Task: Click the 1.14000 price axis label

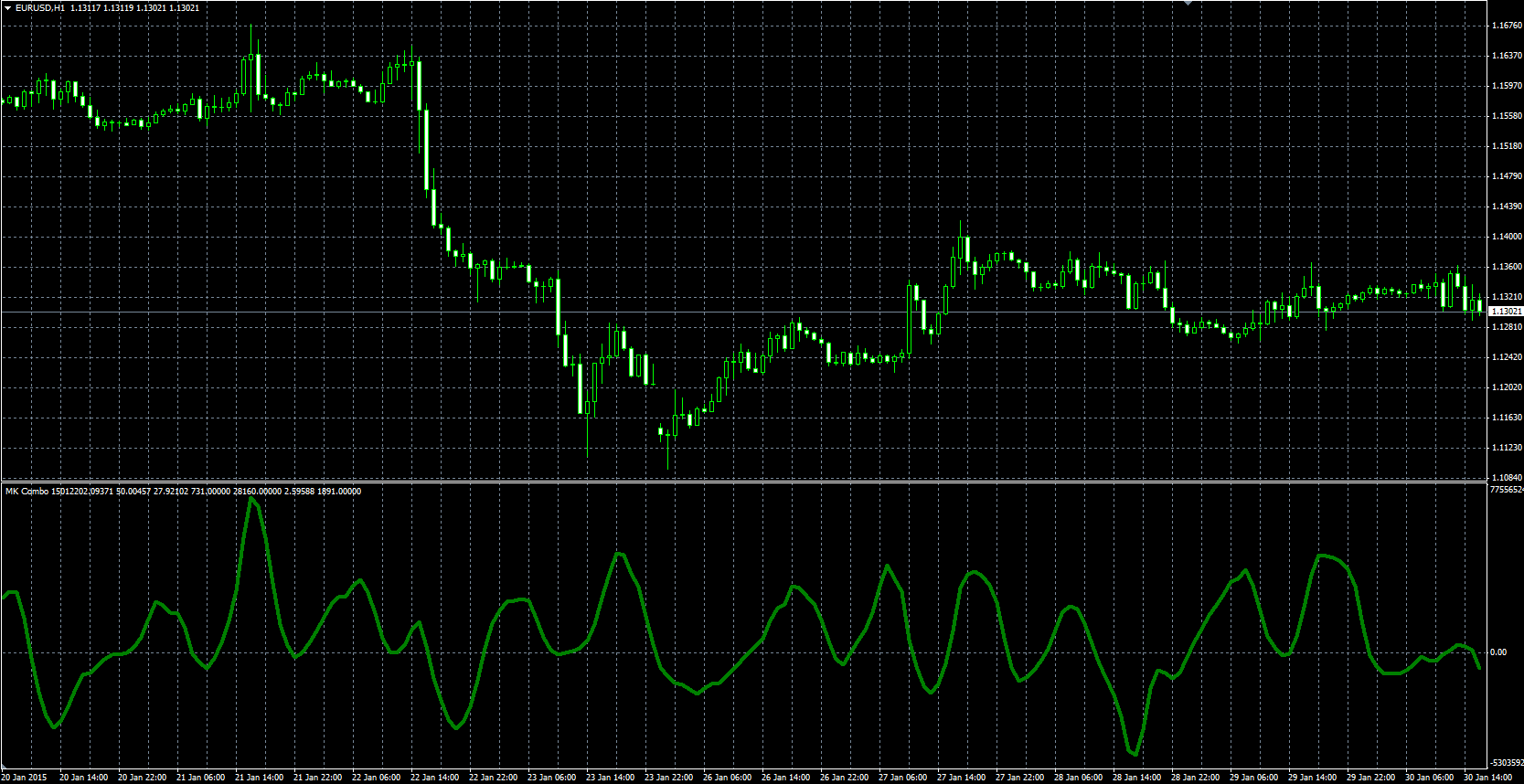Action: pyautogui.click(x=1507, y=237)
